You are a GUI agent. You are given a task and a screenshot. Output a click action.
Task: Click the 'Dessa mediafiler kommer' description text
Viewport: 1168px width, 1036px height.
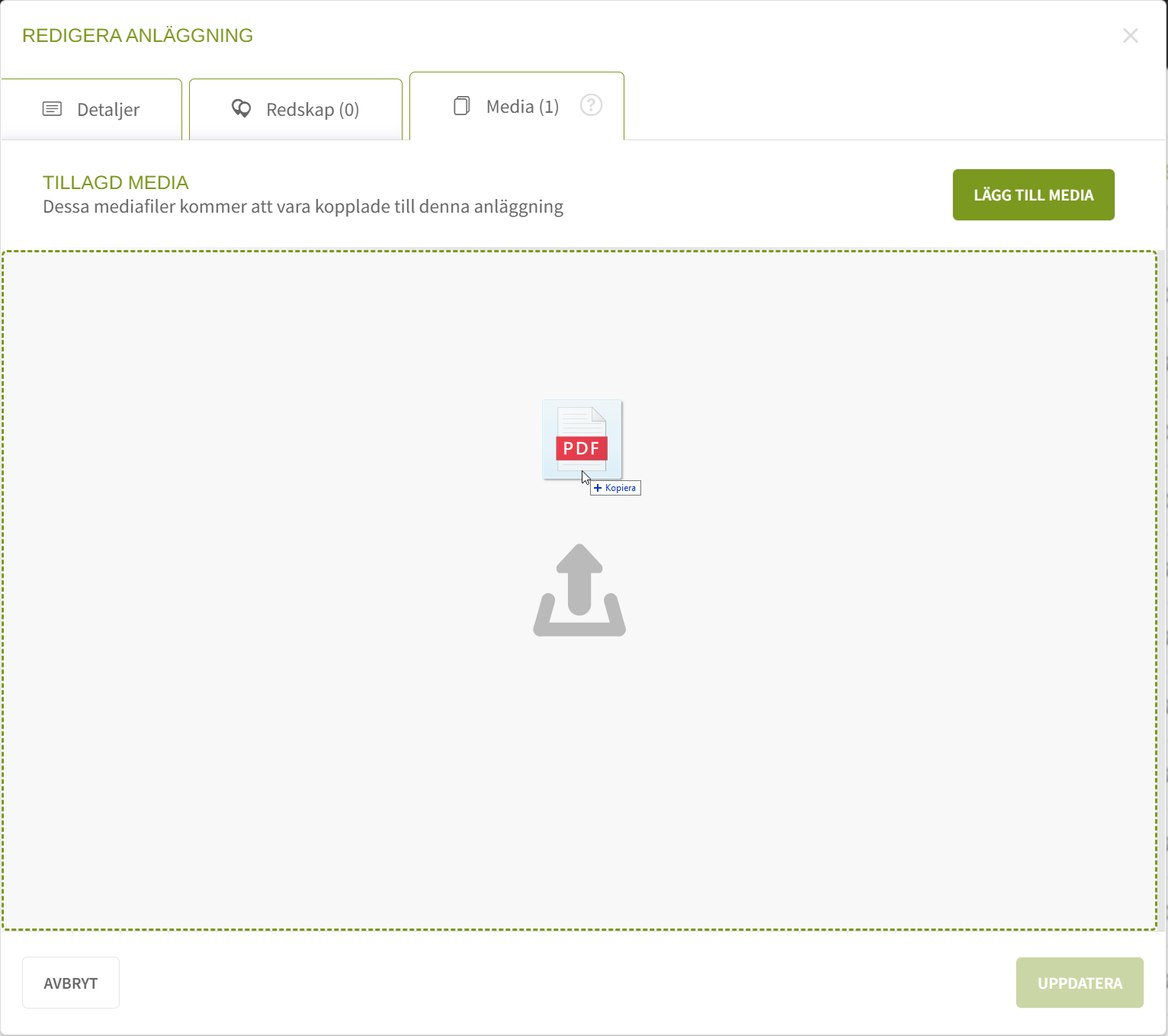[x=303, y=207]
